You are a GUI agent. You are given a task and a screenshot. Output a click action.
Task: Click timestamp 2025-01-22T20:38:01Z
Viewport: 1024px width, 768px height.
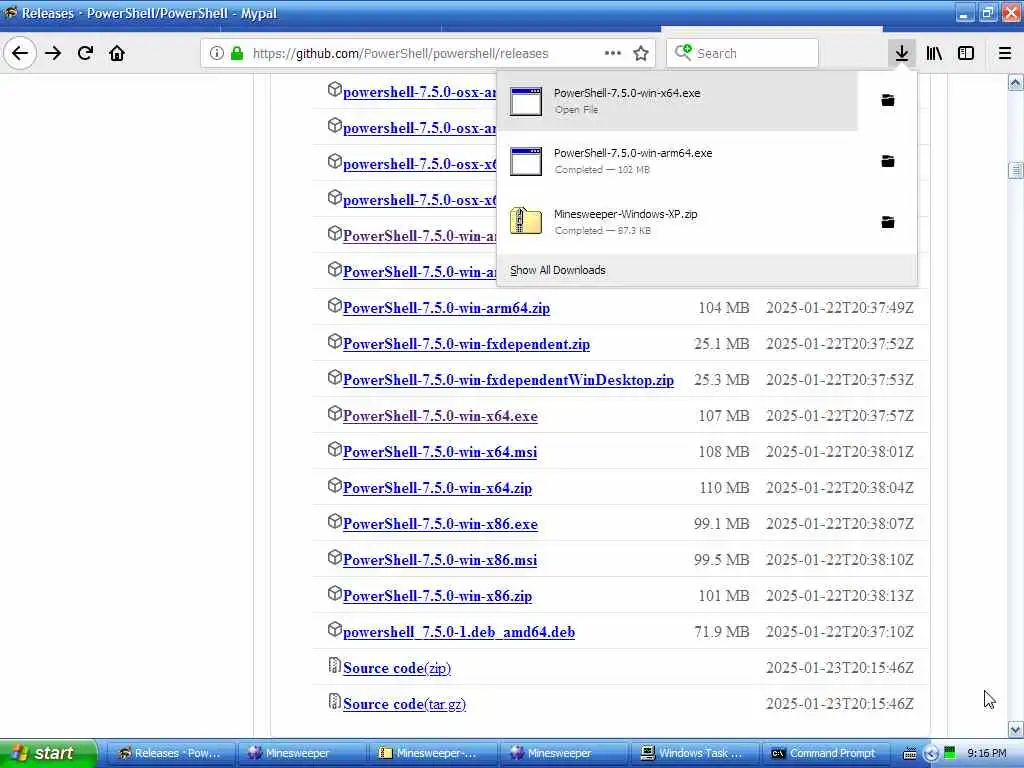[x=840, y=452]
